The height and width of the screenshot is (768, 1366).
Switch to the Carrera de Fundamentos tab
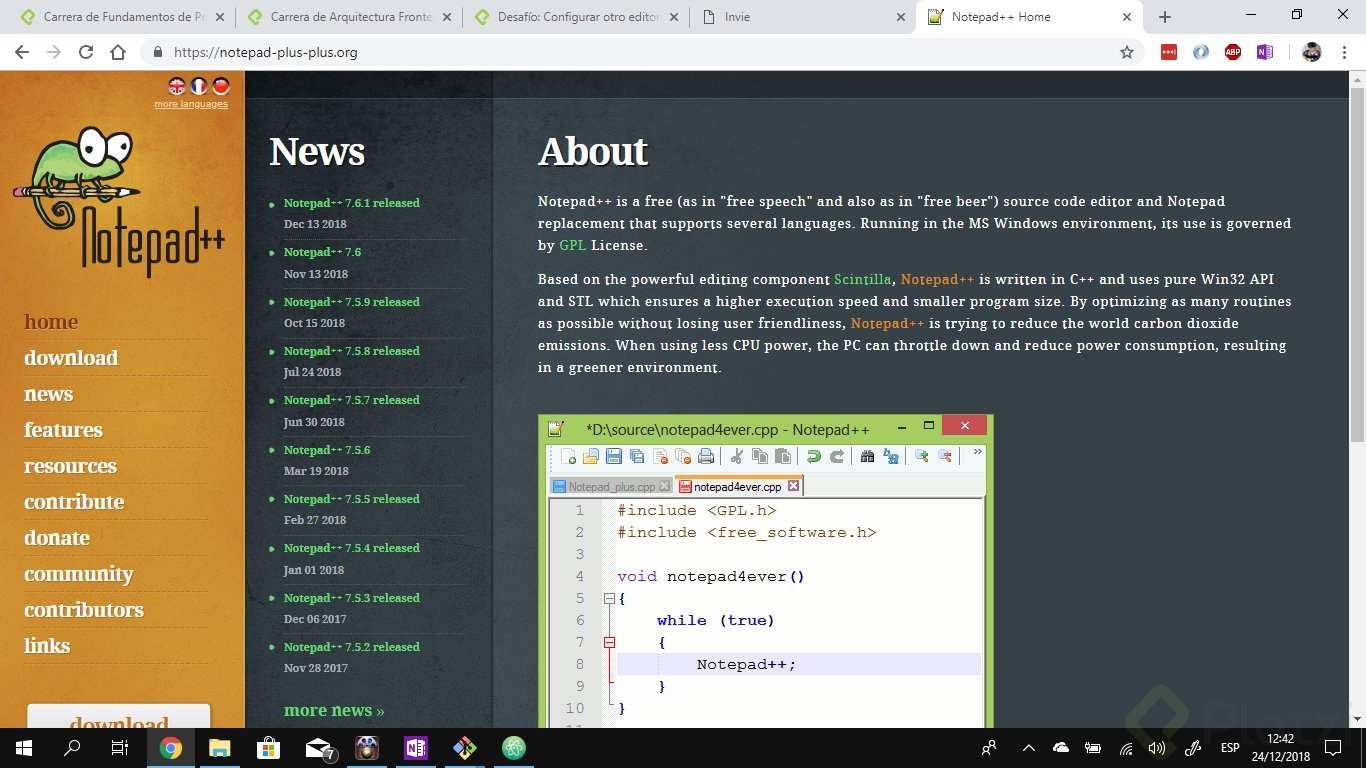point(120,17)
